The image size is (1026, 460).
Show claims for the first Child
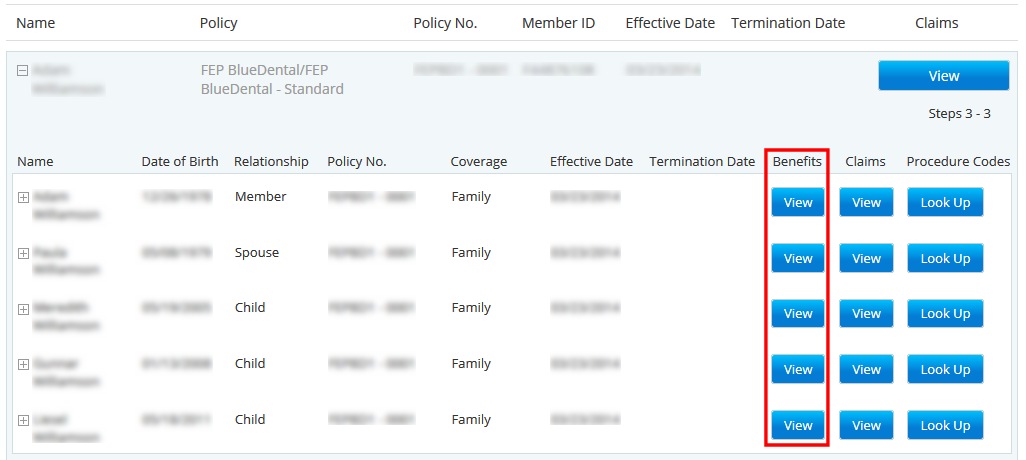coord(866,314)
